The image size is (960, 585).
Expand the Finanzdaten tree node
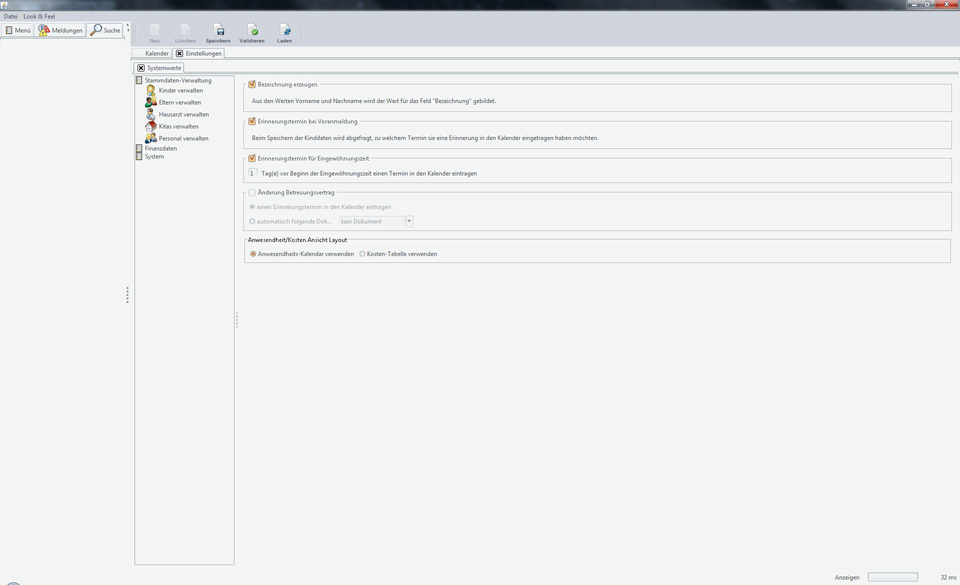click(139, 148)
